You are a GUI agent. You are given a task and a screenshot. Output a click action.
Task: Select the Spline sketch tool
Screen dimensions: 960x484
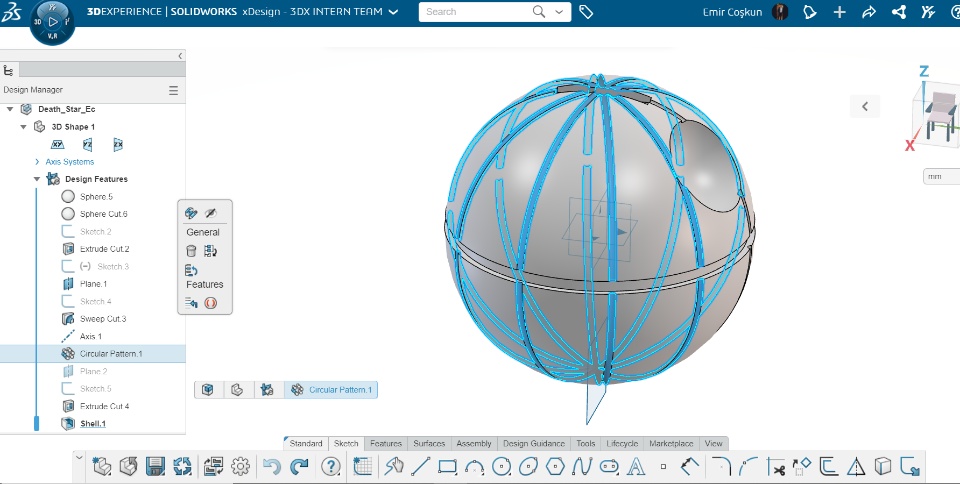(582, 467)
